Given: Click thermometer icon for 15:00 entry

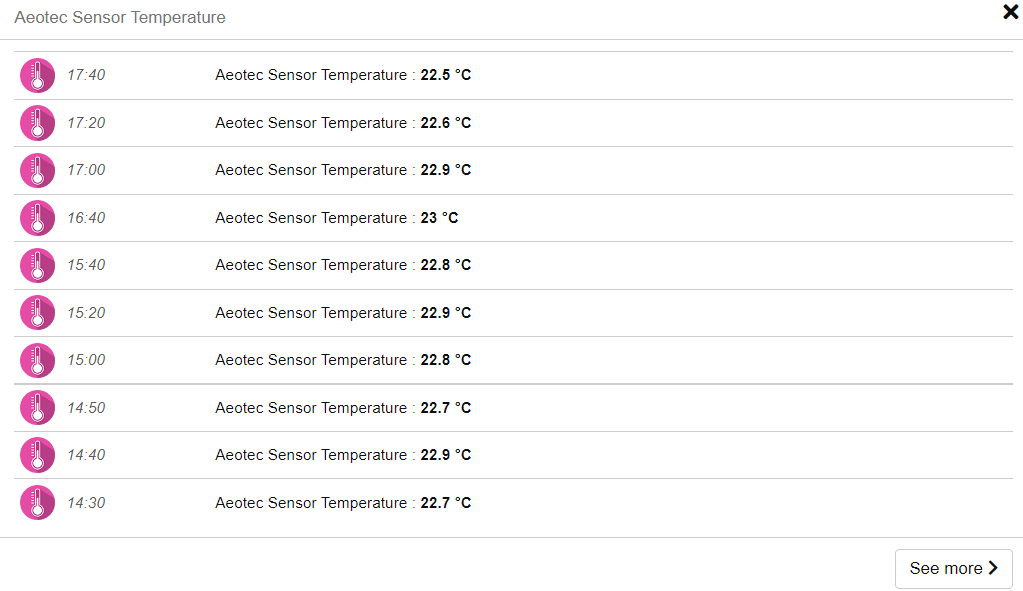Looking at the screenshot, I should point(37,360).
